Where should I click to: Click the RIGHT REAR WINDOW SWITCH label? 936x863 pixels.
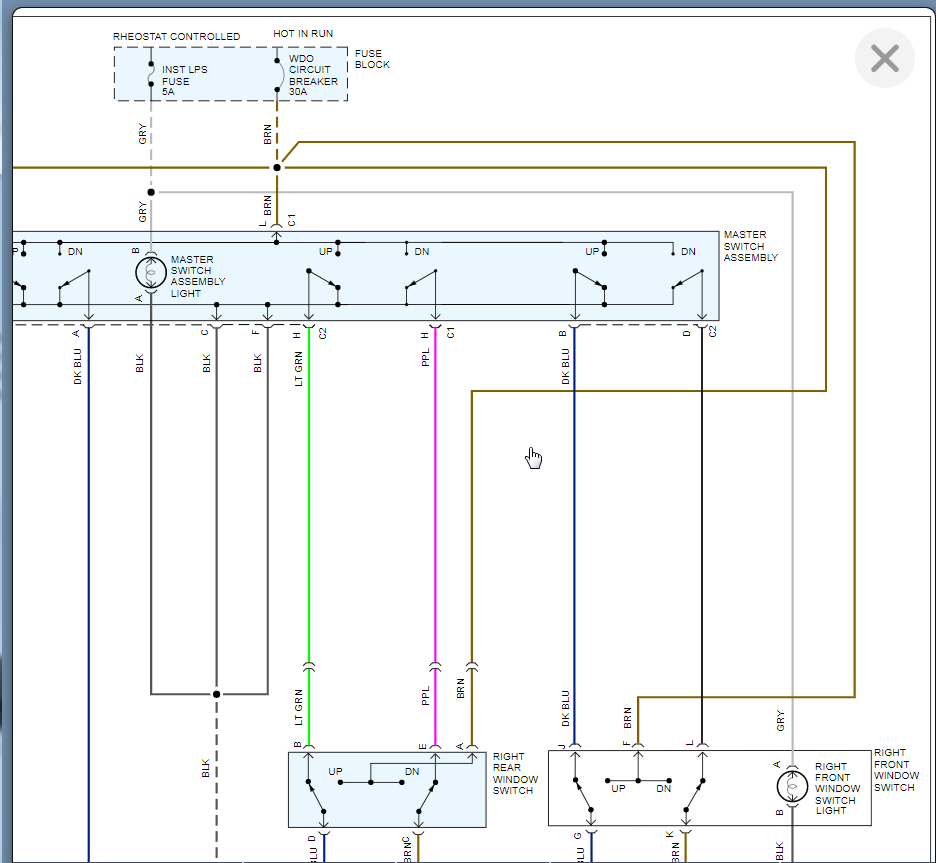515,774
